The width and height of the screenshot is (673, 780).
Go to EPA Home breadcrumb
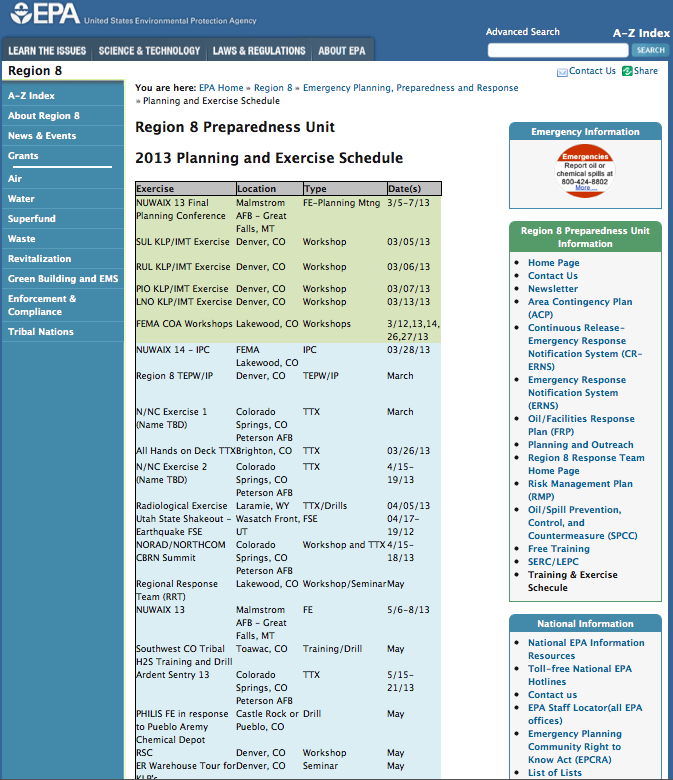pyautogui.click(x=221, y=88)
